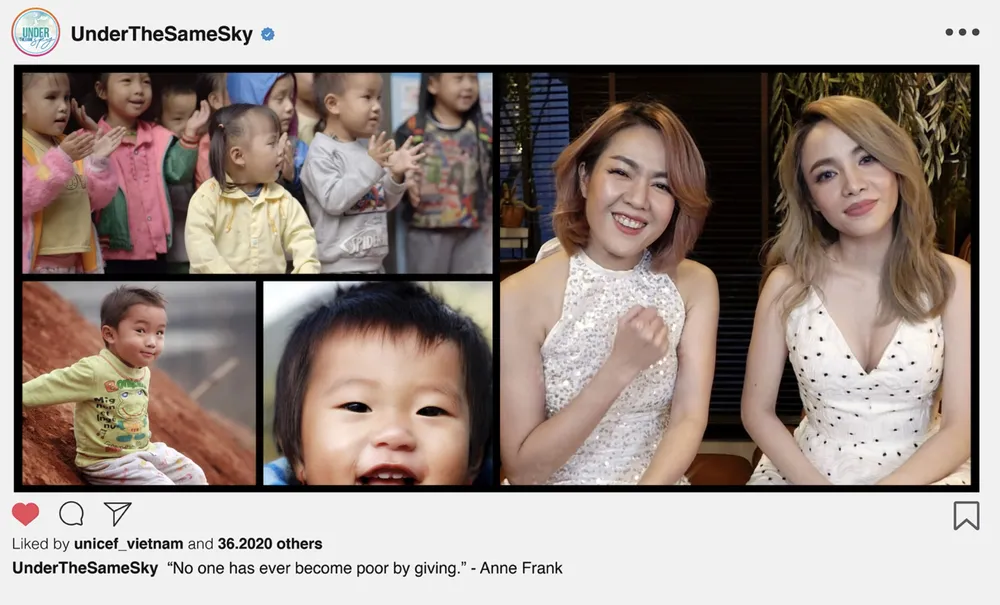This screenshot has width=1000, height=605.
Task: Click the UnderTheSameSky name in the caption
Action: point(85,568)
